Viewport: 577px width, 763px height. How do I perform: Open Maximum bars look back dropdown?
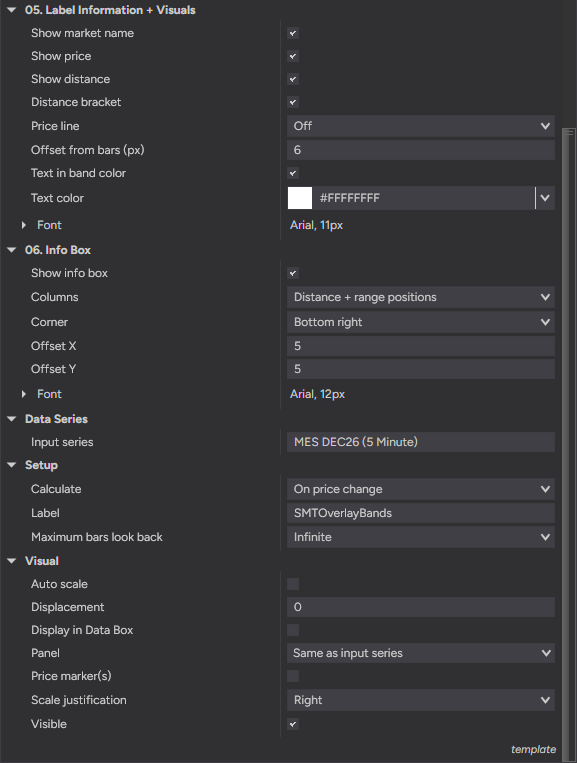(x=421, y=537)
